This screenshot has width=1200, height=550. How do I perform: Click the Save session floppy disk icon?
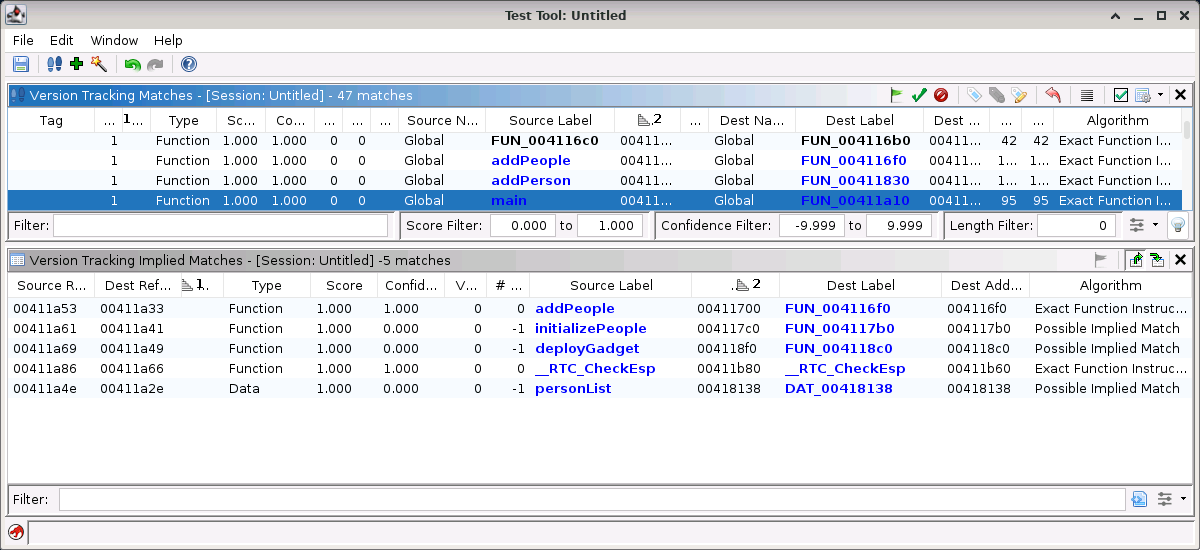coord(20,64)
